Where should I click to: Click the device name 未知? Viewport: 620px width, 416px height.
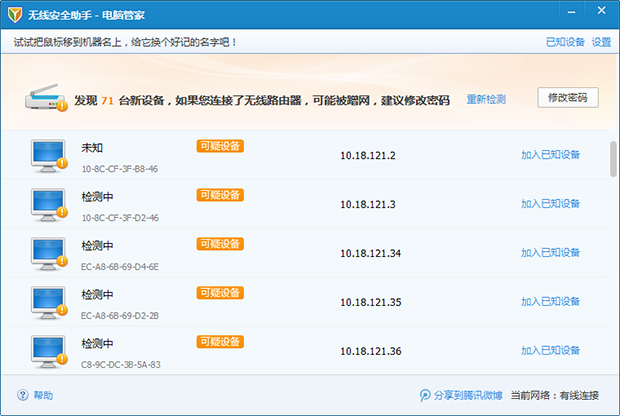click(x=92, y=147)
